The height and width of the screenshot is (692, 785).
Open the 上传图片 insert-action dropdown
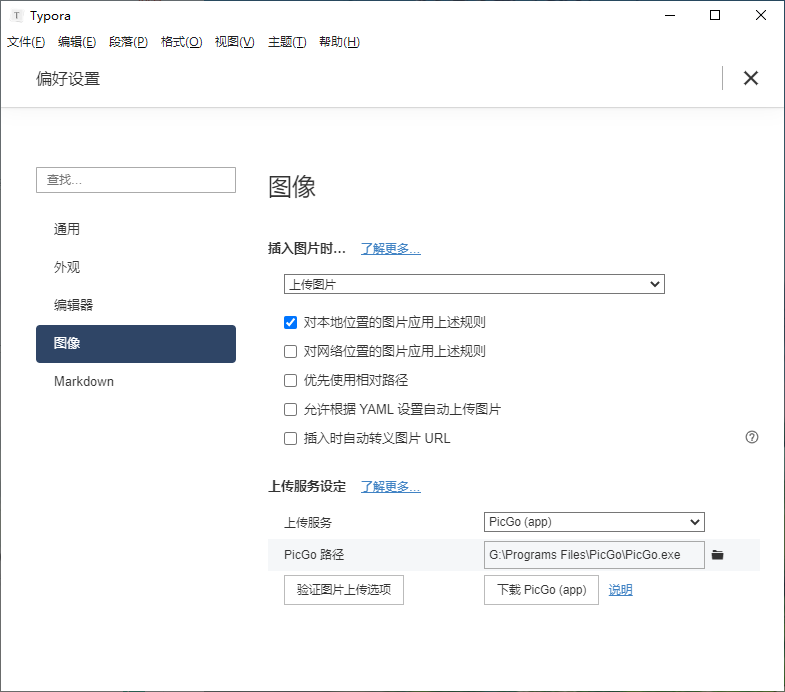(474, 284)
